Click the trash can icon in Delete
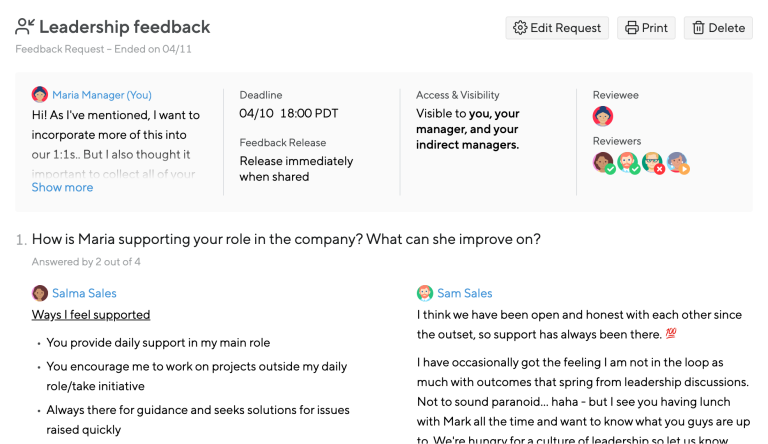This screenshot has width=768, height=444. 698,28
